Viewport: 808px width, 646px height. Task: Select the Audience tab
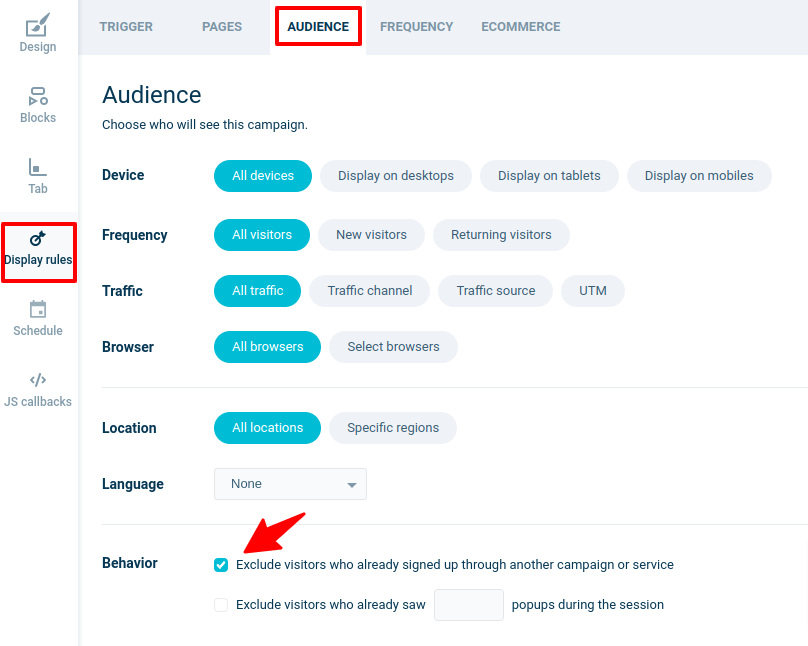[x=318, y=27]
